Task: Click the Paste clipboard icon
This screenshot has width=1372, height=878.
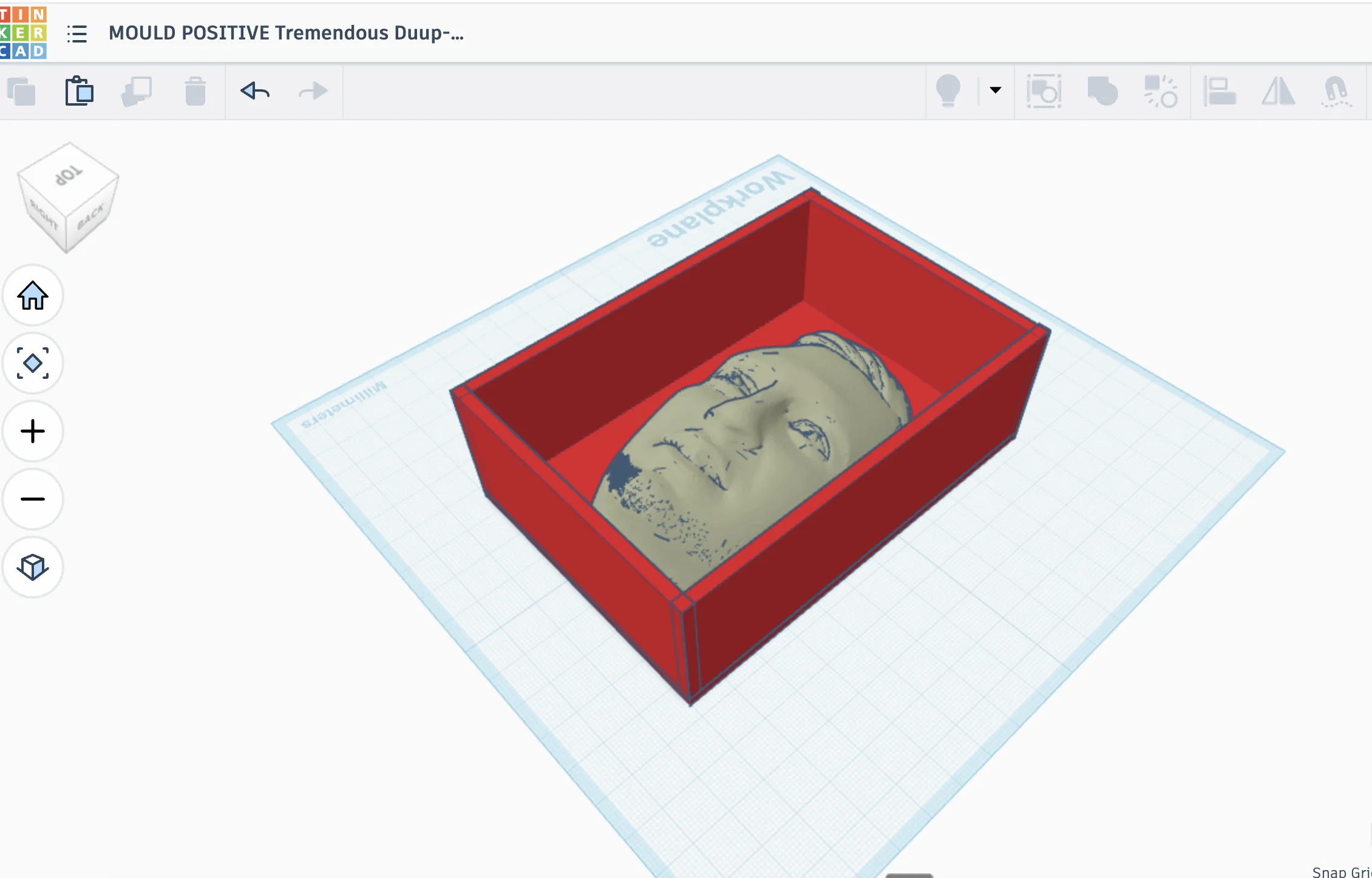Action: pyautogui.click(x=80, y=91)
